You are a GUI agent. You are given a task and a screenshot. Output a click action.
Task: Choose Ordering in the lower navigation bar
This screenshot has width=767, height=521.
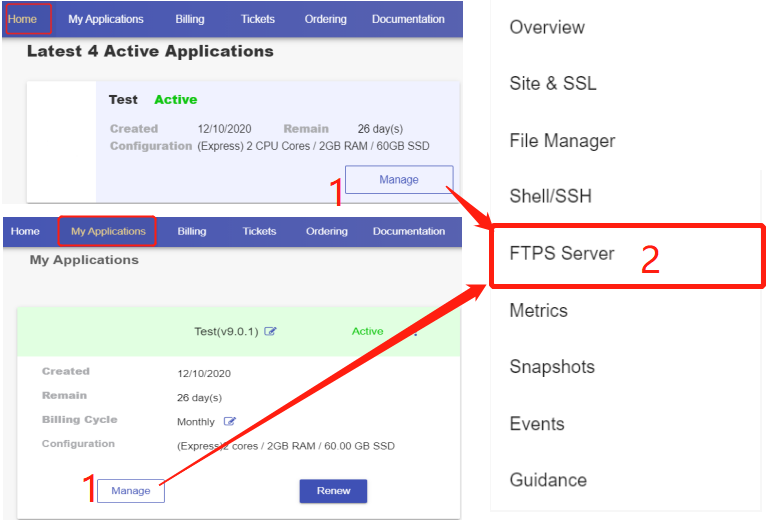(x=326, y=231)
